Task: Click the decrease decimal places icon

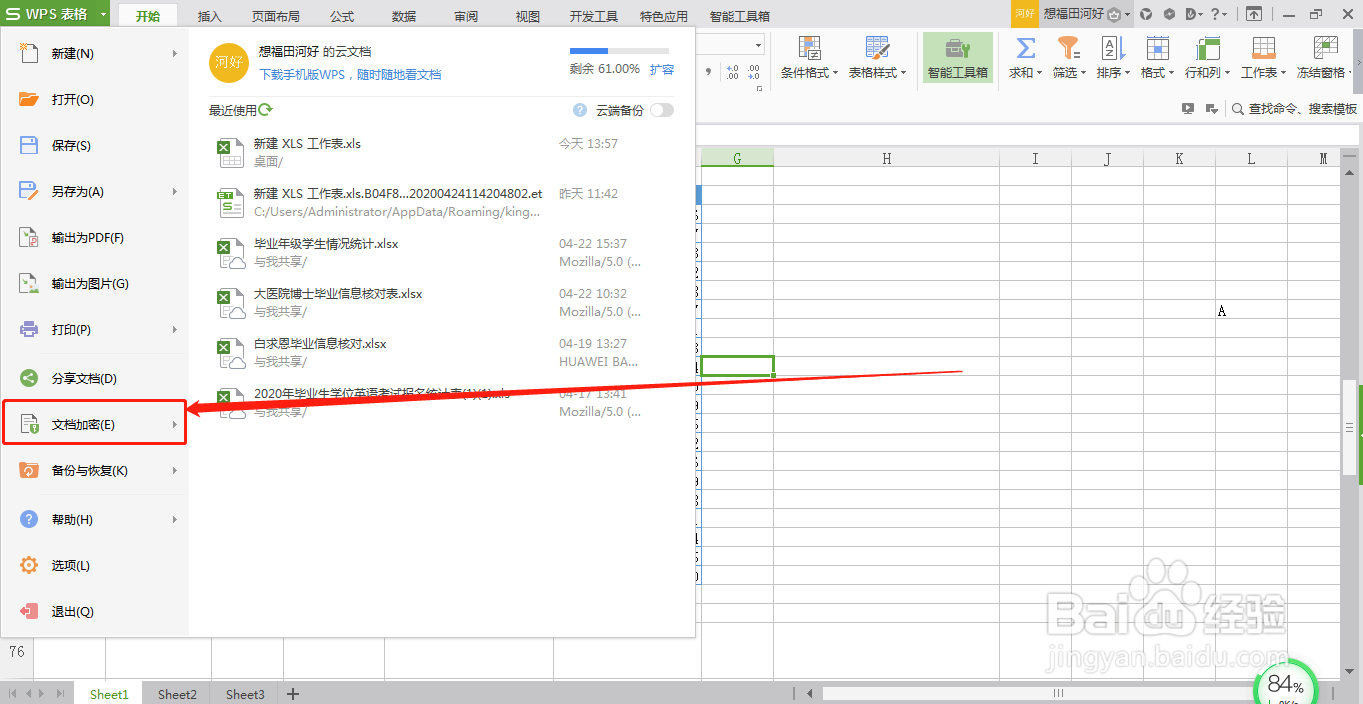Action: pos(754,72)
